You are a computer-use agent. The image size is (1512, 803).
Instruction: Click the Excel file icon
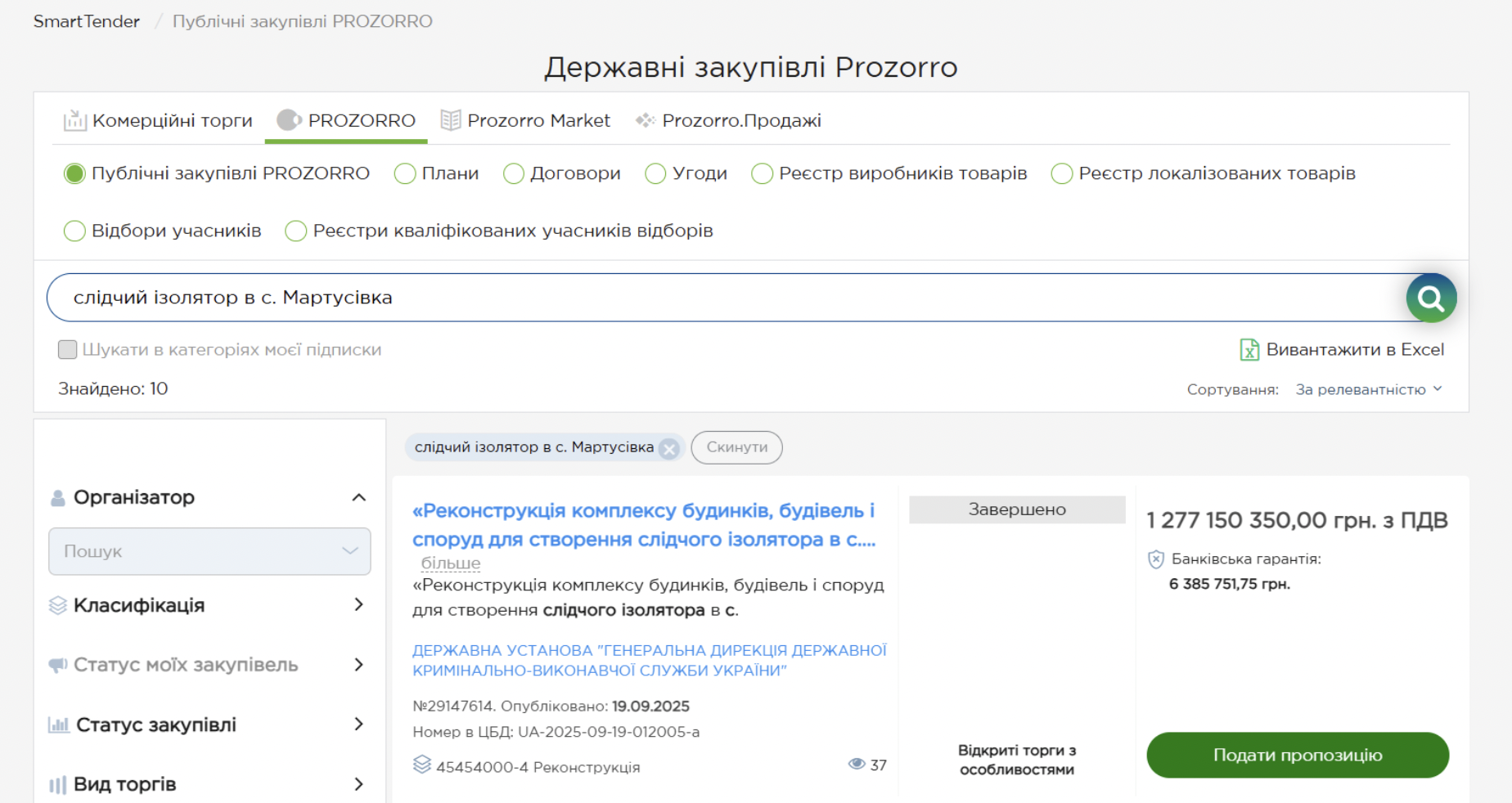pos(1249,350)
